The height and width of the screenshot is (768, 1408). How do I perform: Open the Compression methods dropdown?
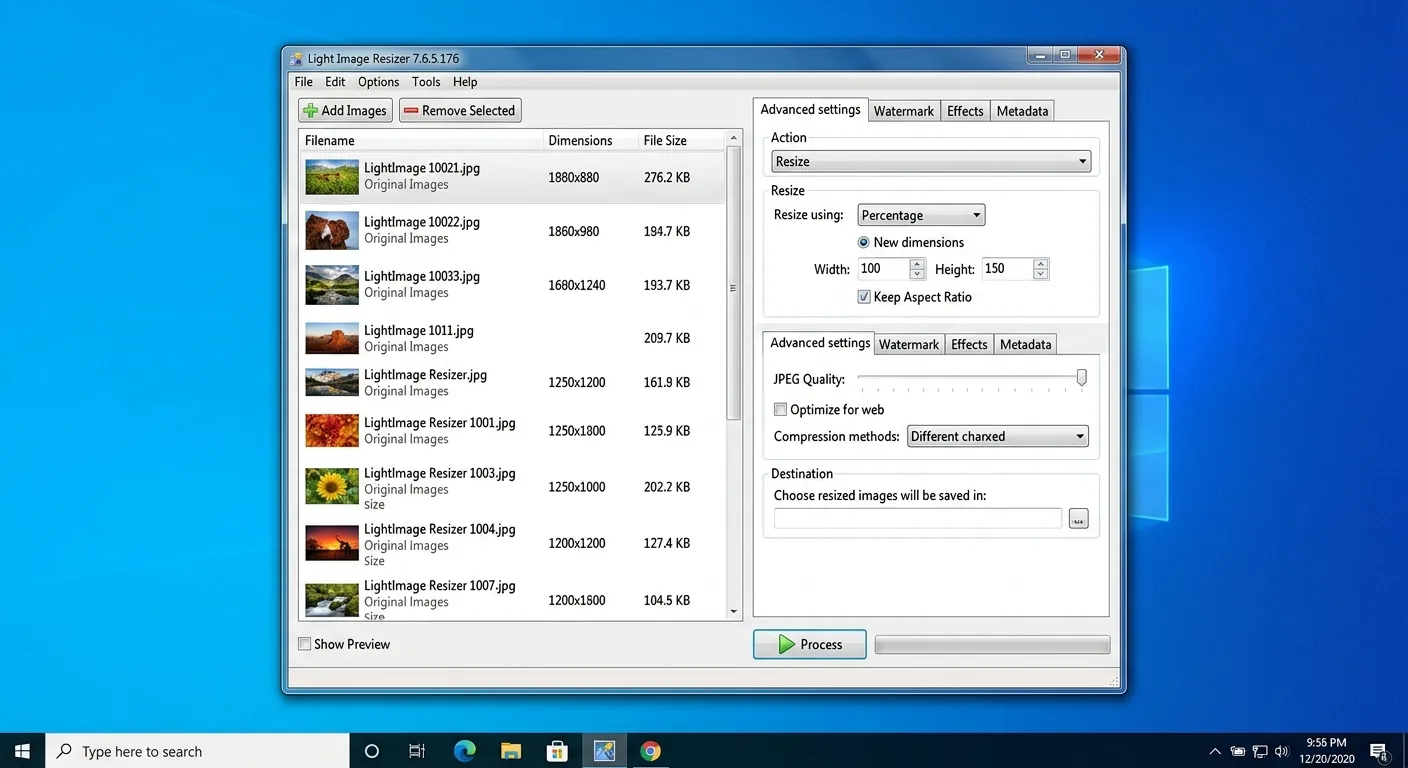coord(997,436)
